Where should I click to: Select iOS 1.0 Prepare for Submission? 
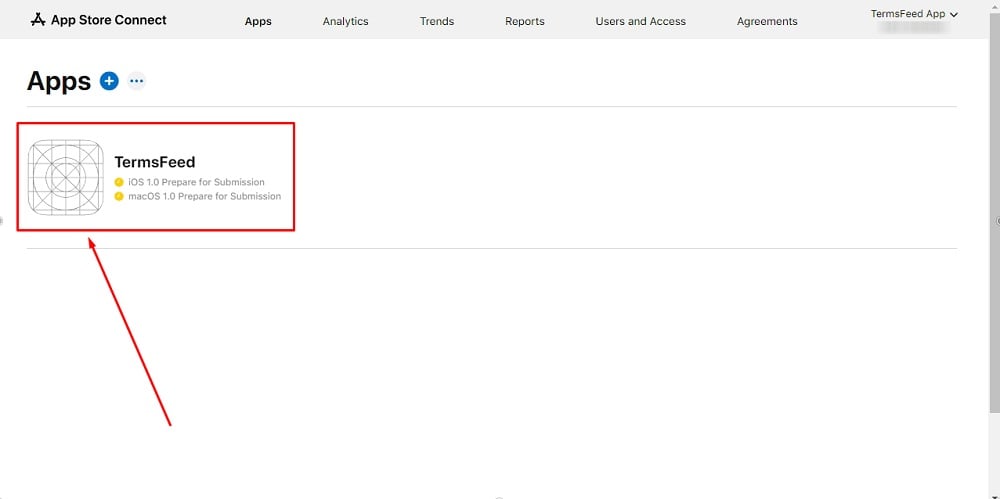tap(196, 182)
